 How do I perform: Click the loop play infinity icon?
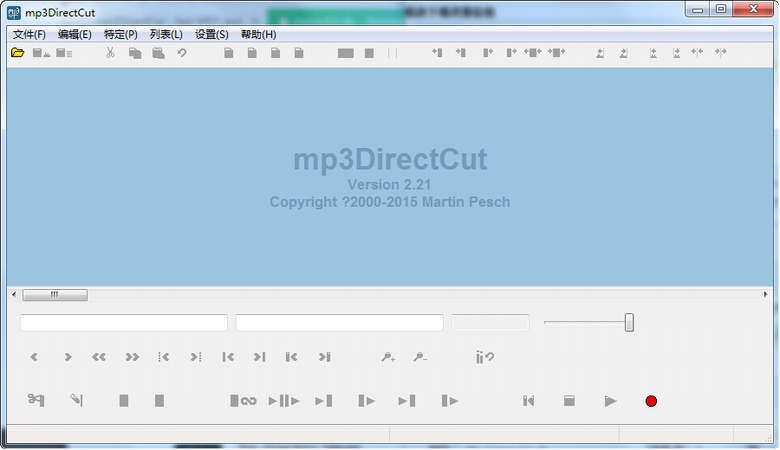(243, 401)
